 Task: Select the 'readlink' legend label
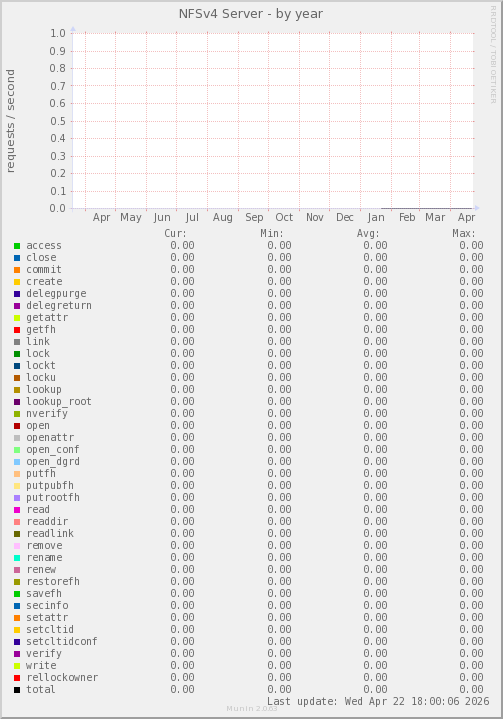(x=50, y=533)
